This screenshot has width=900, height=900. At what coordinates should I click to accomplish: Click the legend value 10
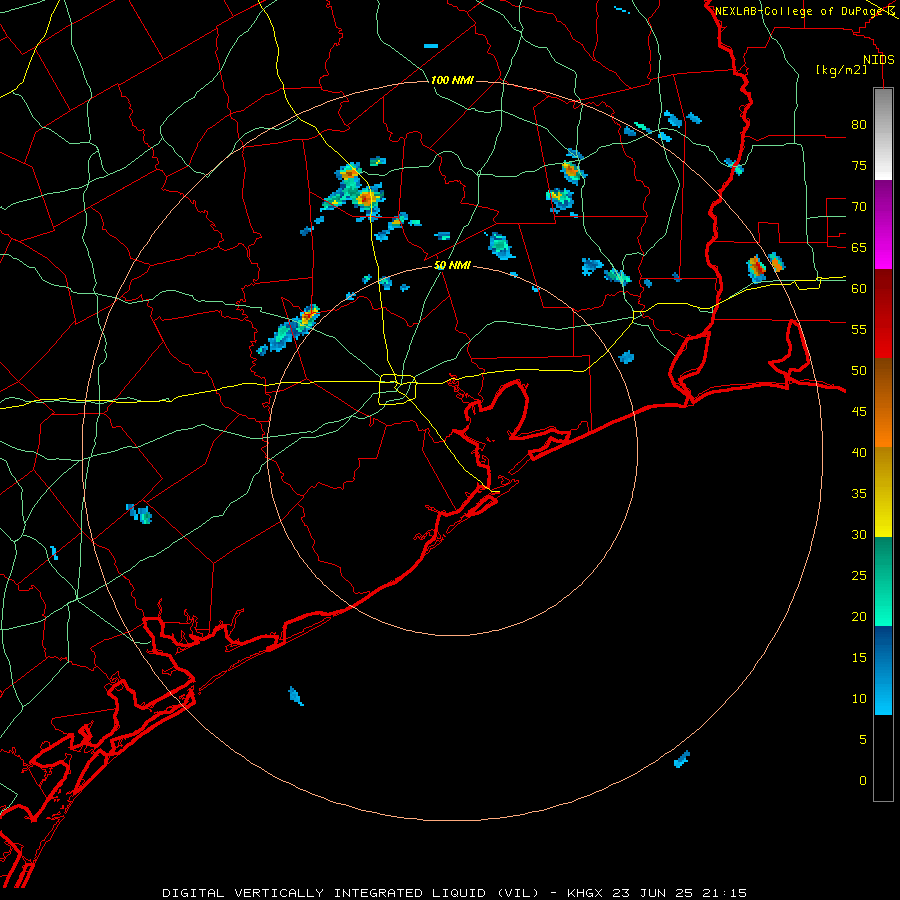tap(859, 699)
